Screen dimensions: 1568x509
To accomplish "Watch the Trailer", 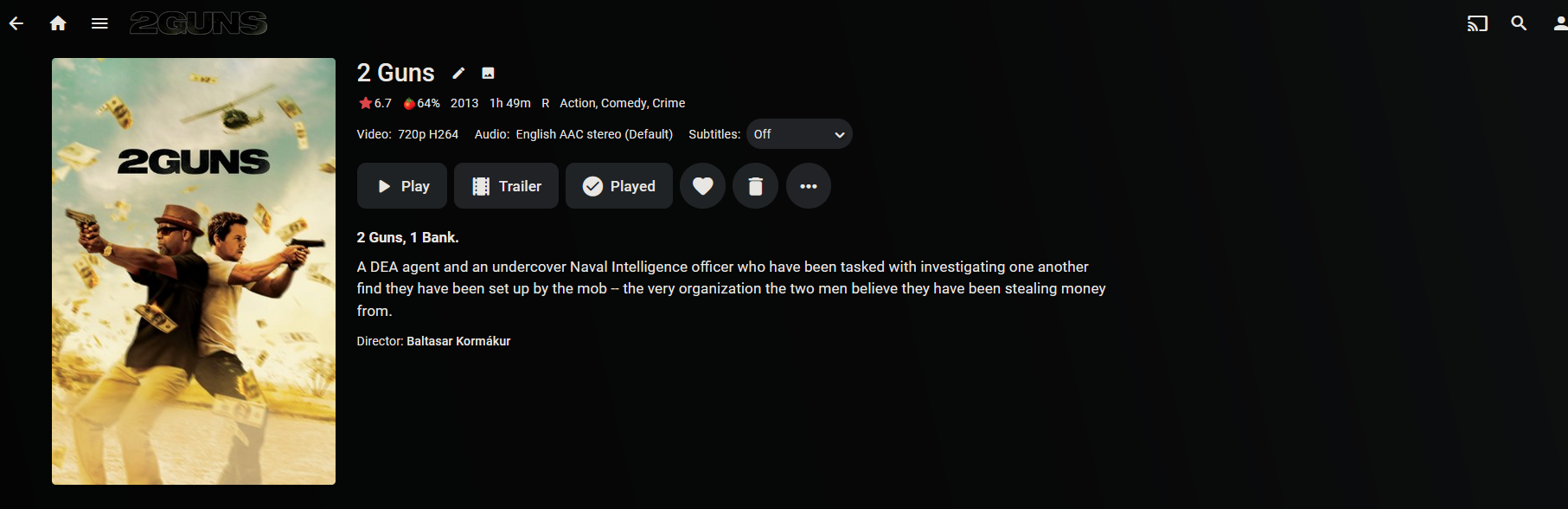I will (506, 186).
